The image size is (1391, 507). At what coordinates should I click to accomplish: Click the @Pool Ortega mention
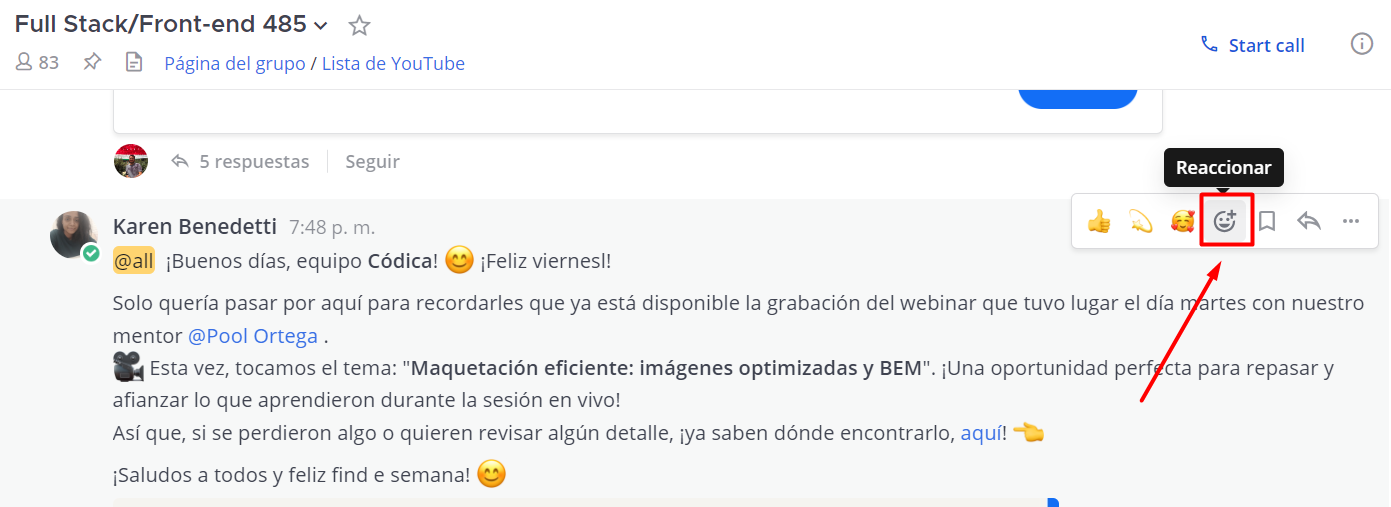(253, 335)
